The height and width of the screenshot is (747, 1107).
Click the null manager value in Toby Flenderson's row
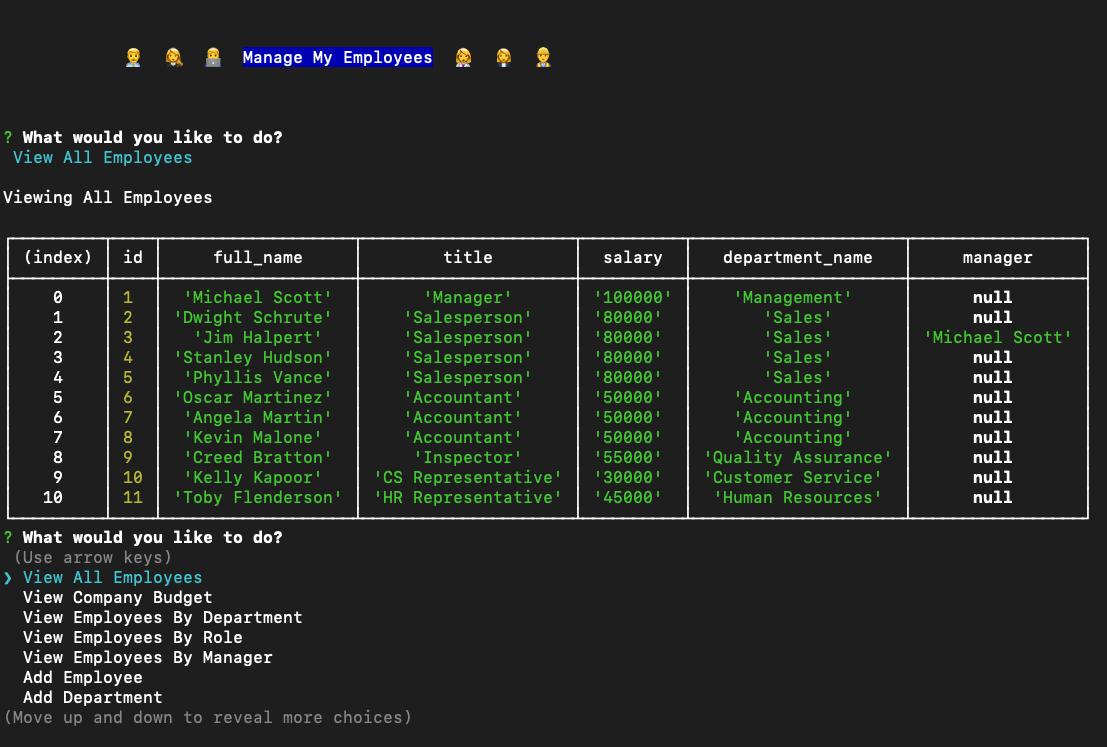(993, 498)
